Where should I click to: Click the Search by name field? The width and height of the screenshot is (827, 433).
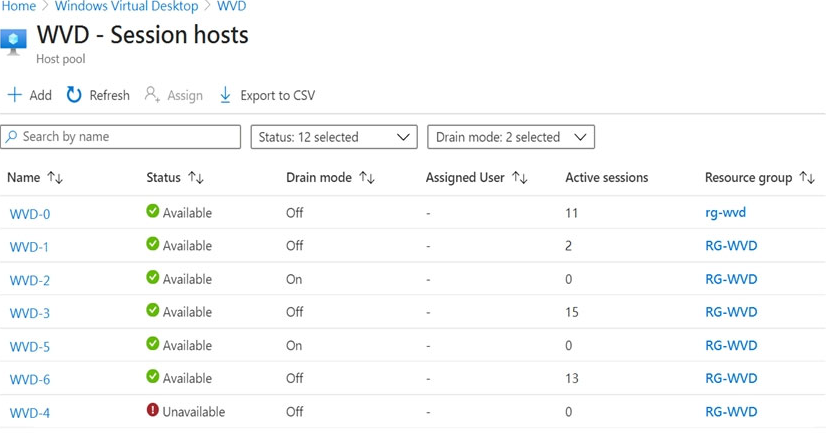tap(128, 137)
